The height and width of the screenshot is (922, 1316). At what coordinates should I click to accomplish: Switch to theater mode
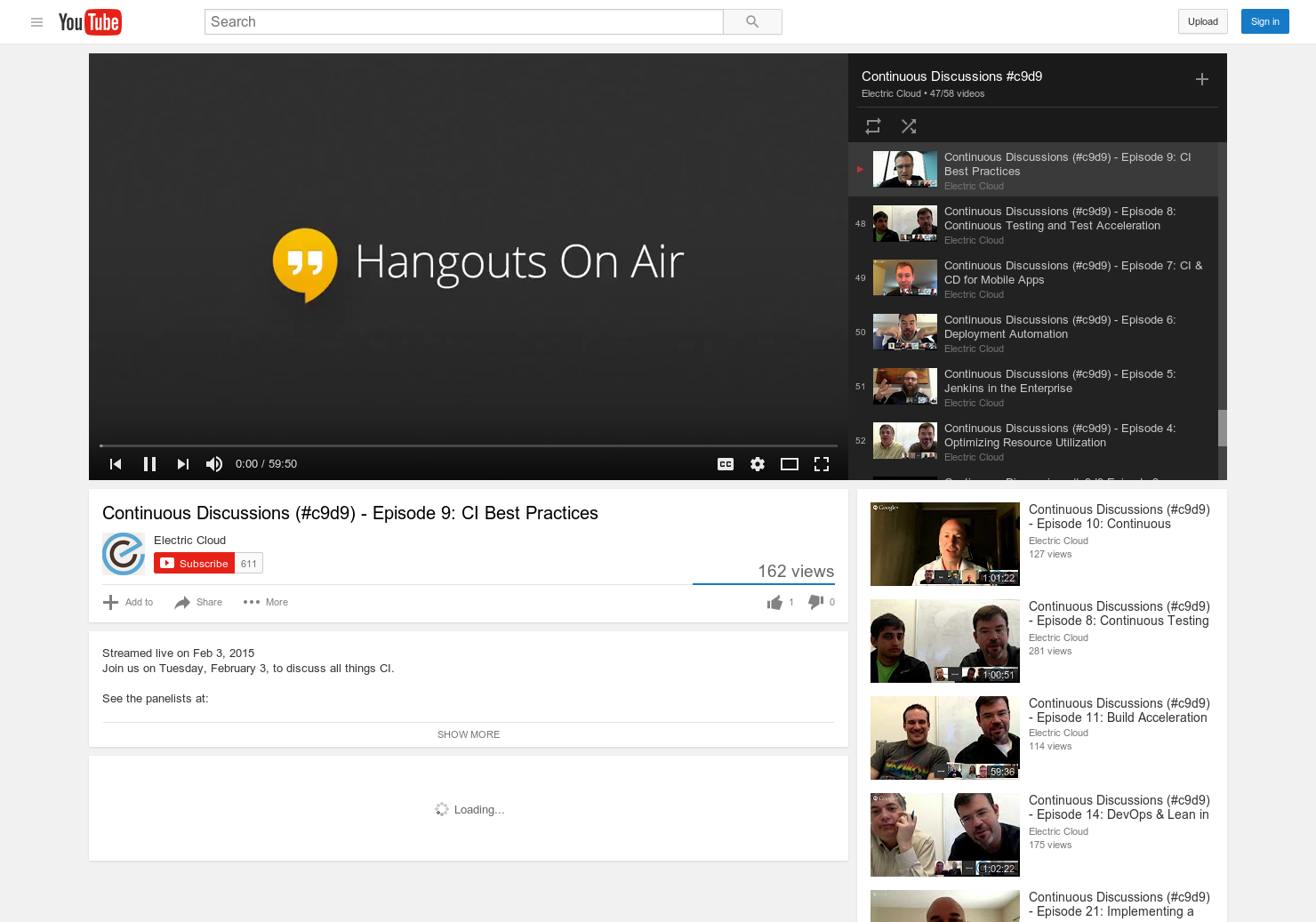point(790,464)
